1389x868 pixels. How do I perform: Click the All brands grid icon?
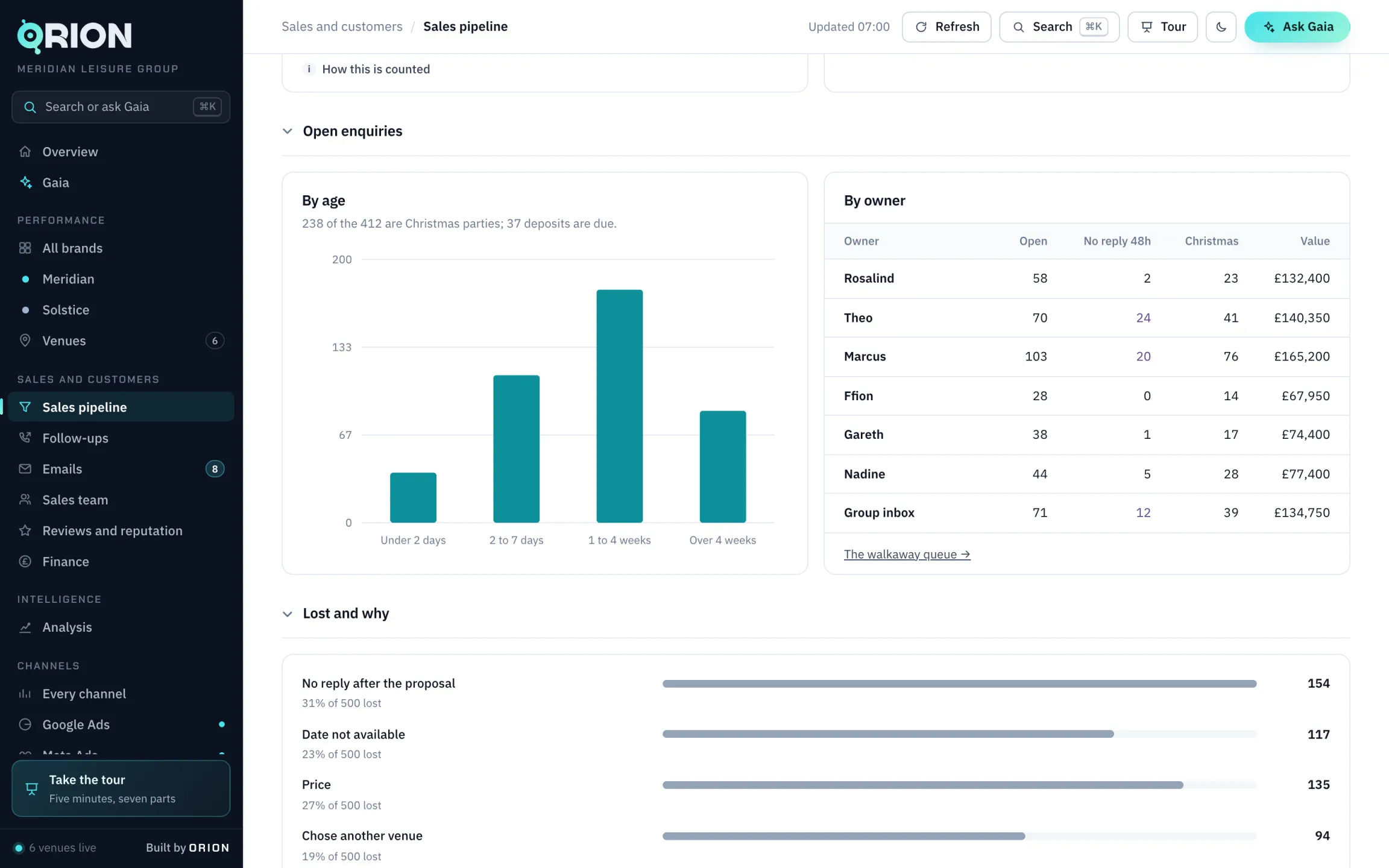click(25, 248)
